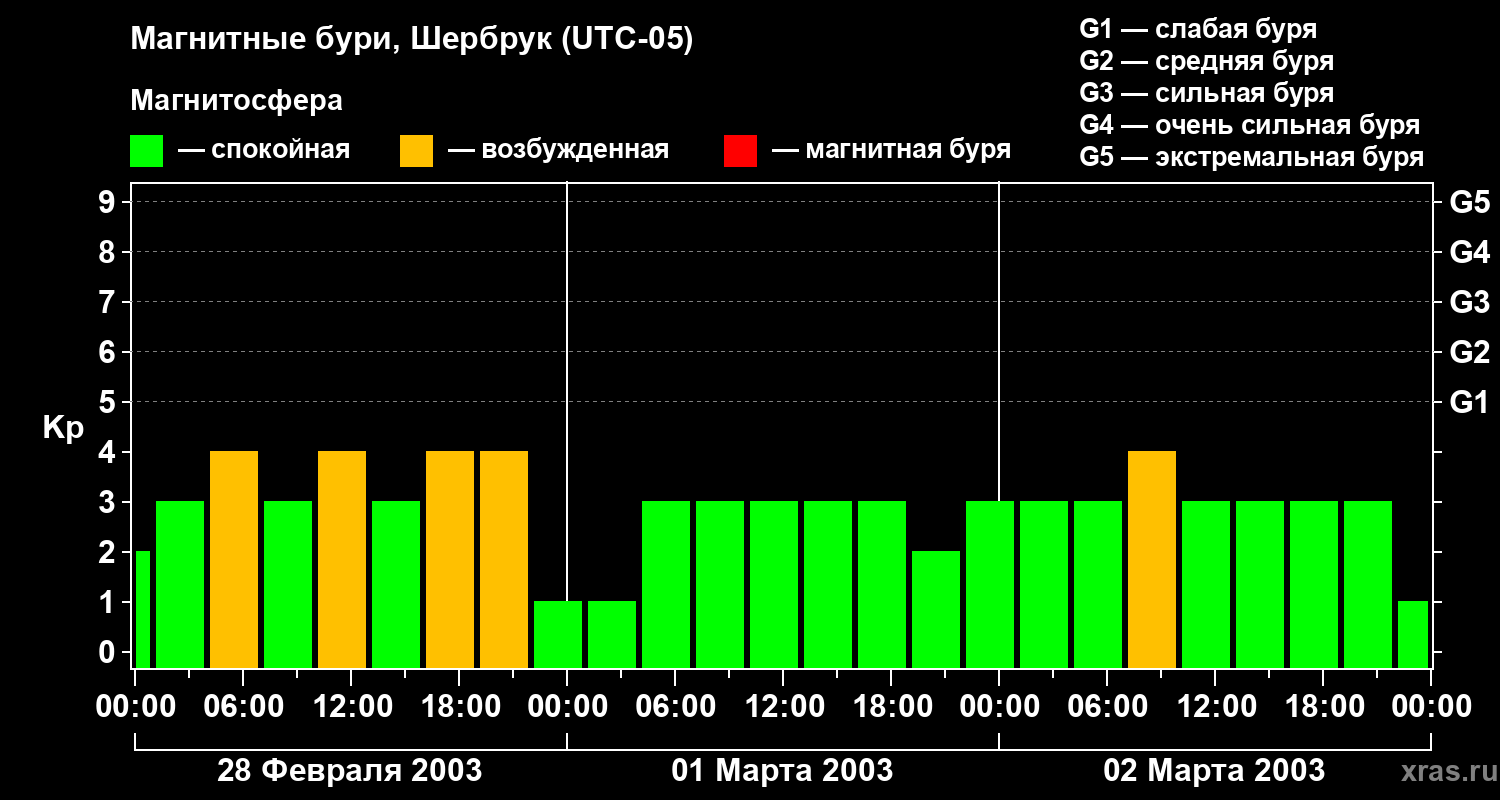Click the green Kp 3 bar between first two orange bars
Viewport: 1500px width, 800px height.
pos(288,584)
